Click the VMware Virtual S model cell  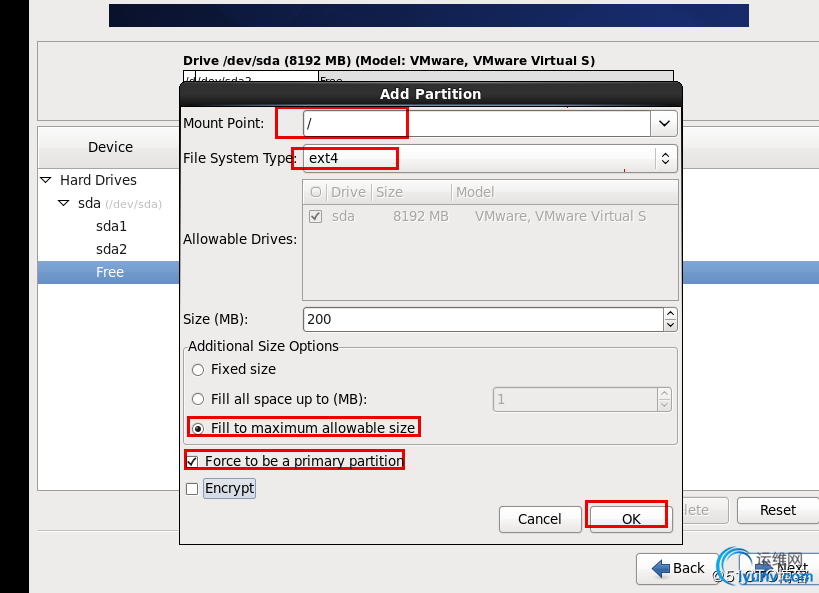(560, 216)
